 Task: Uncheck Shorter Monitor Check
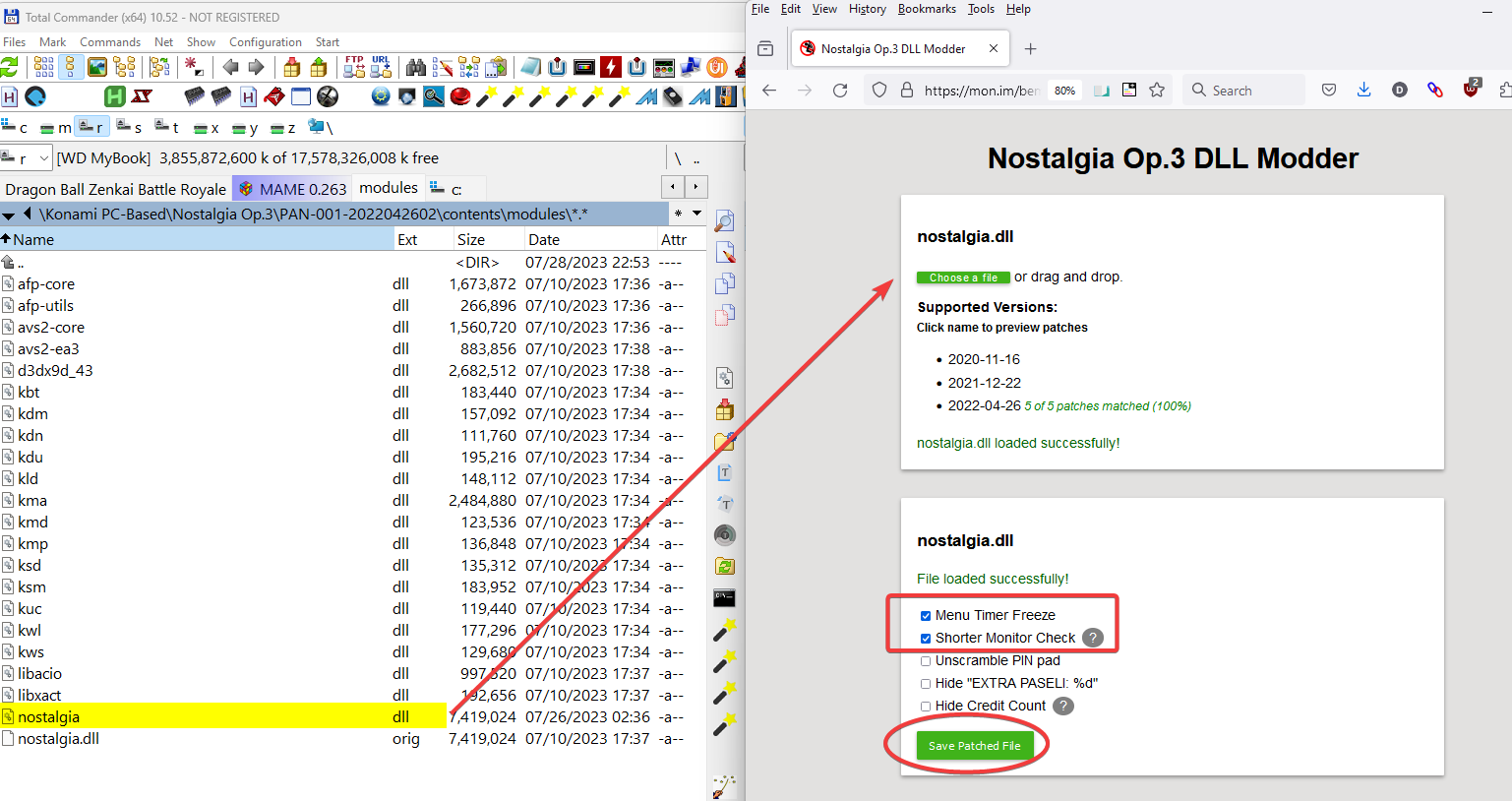coord(926,639)
